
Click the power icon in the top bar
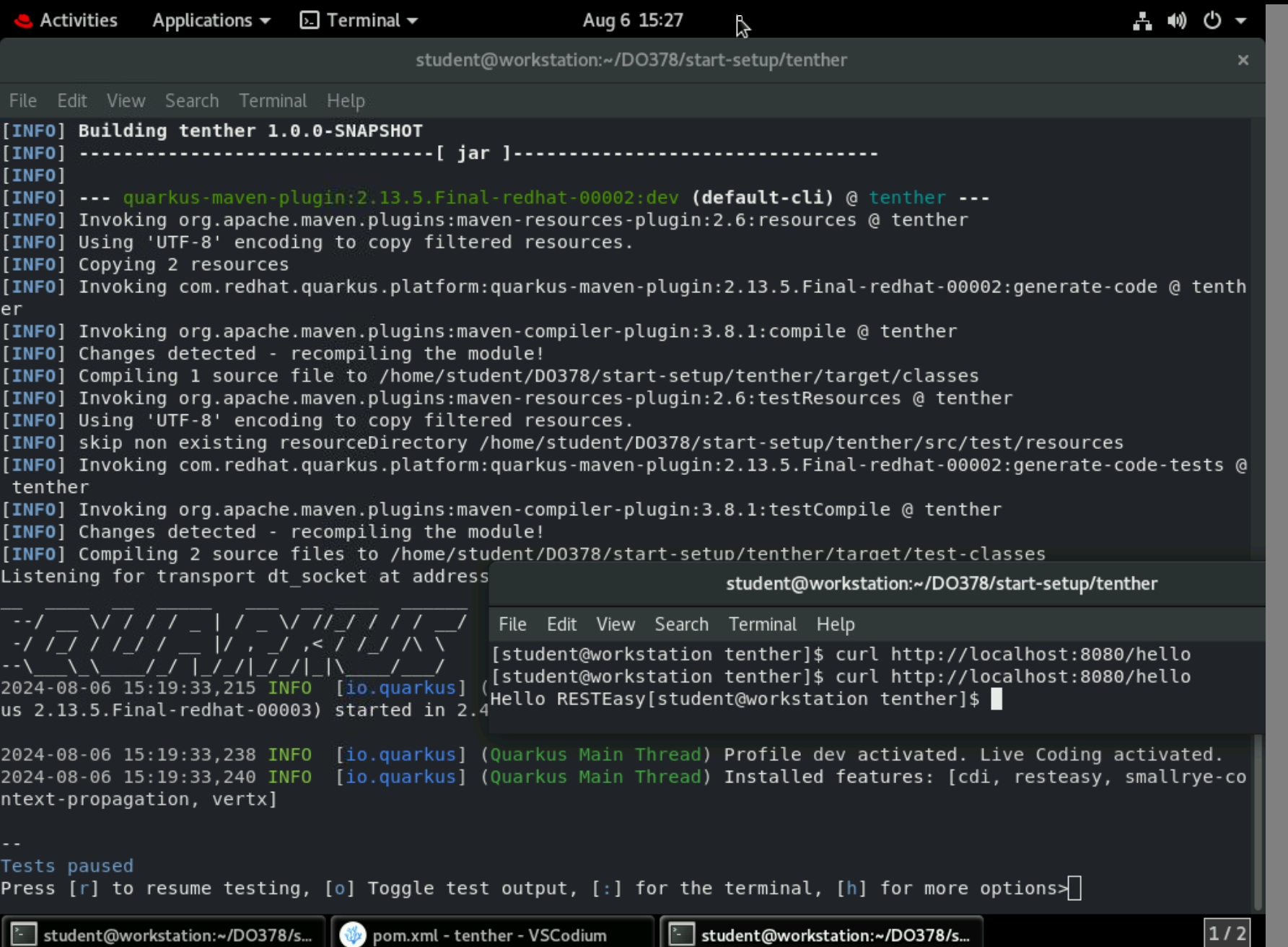tap(1211, 21)
